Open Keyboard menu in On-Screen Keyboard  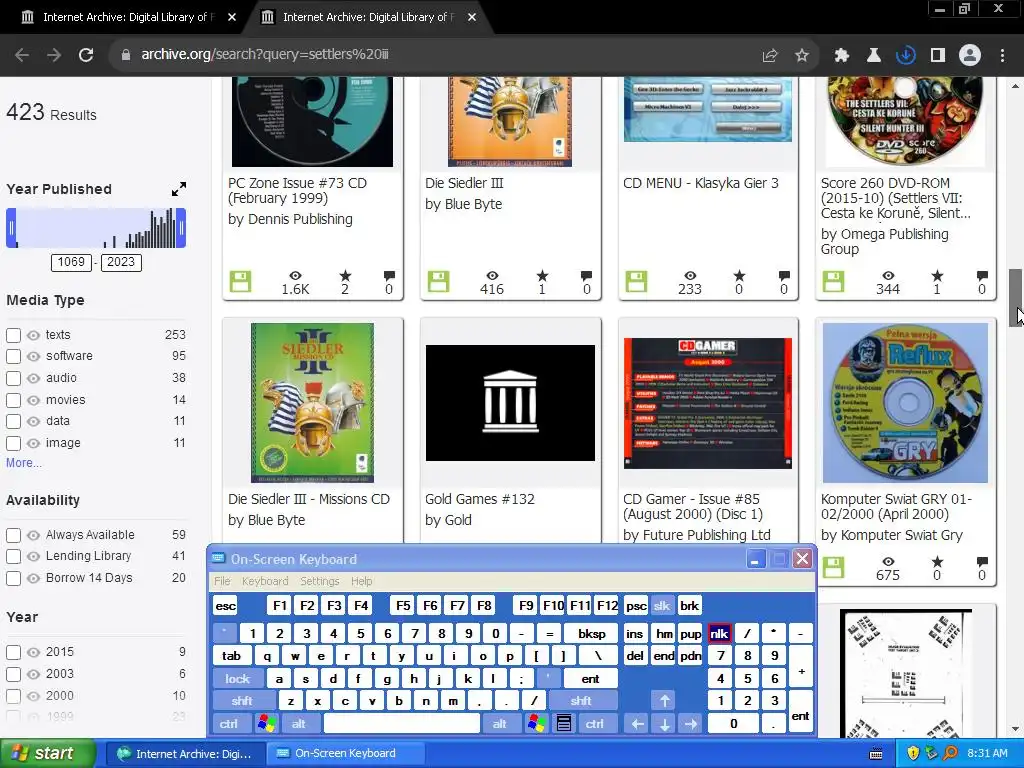click(264, 581)
